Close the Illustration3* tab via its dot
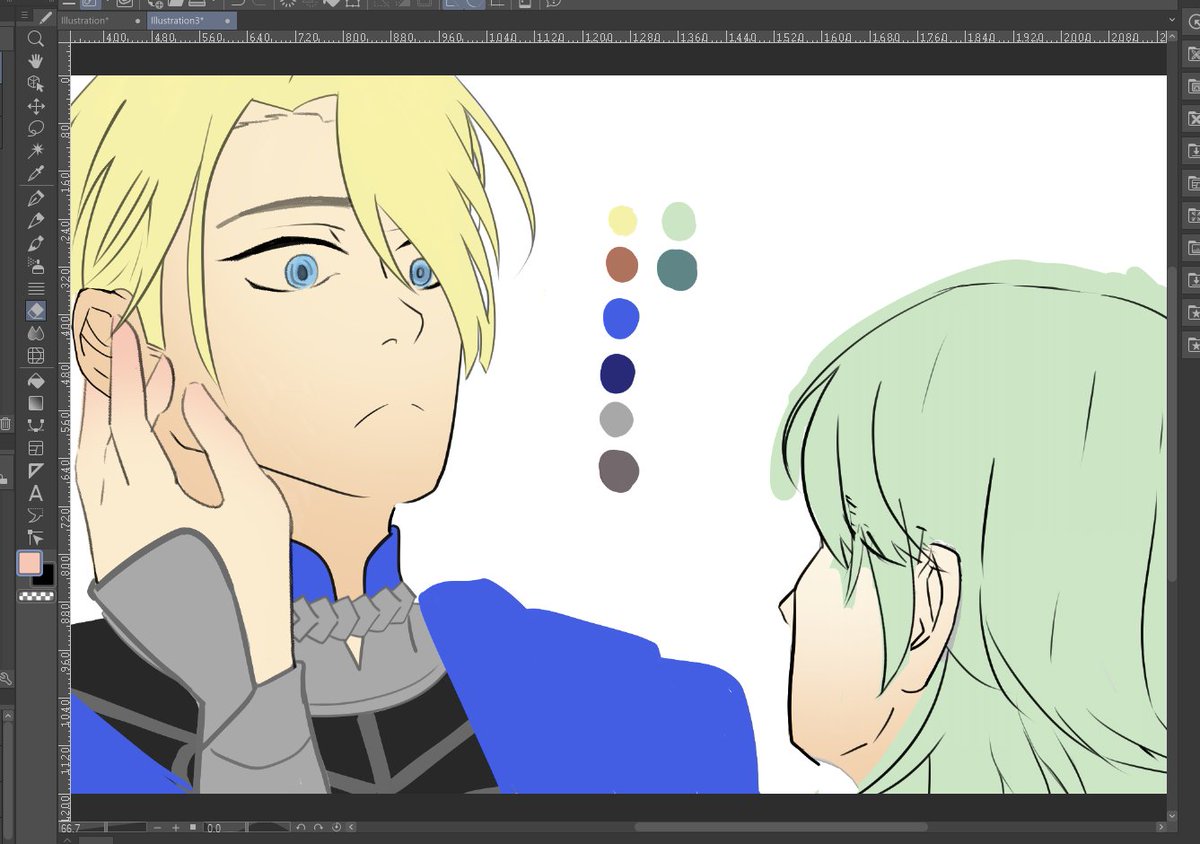This screenshot has width=1200, height=844. tap(227, 20)
